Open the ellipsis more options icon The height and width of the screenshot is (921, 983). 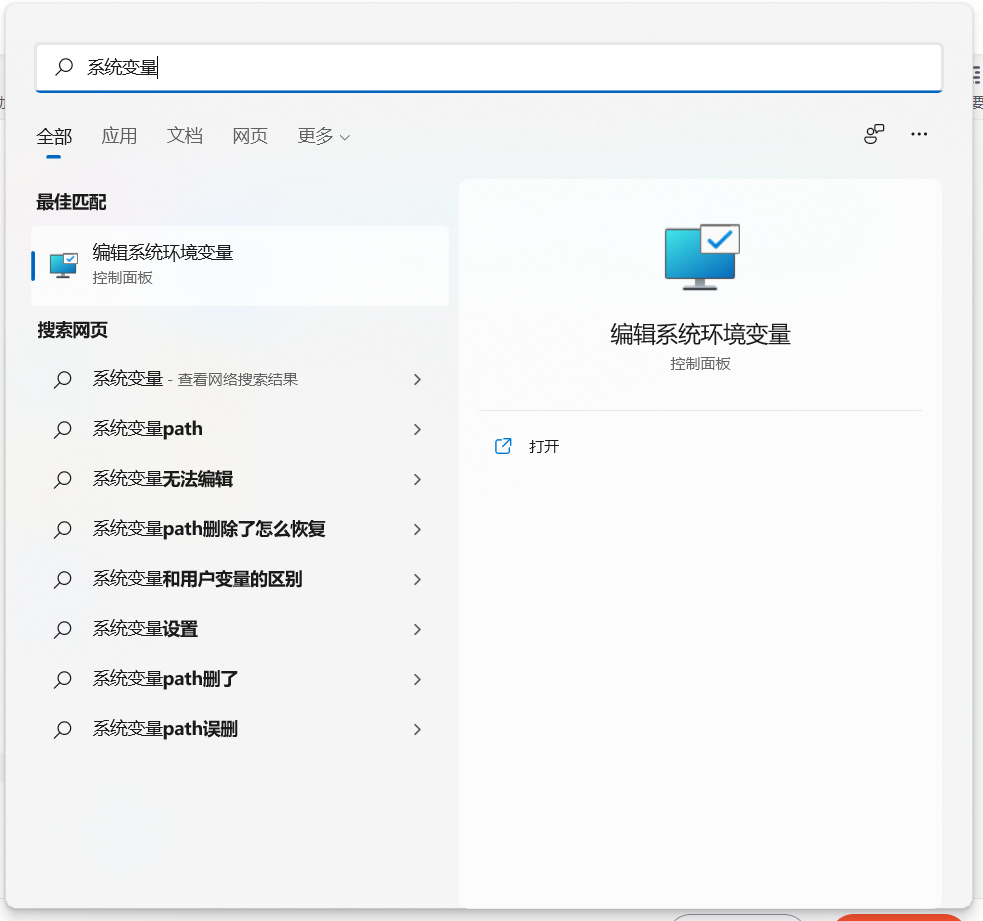pos(919,134)
